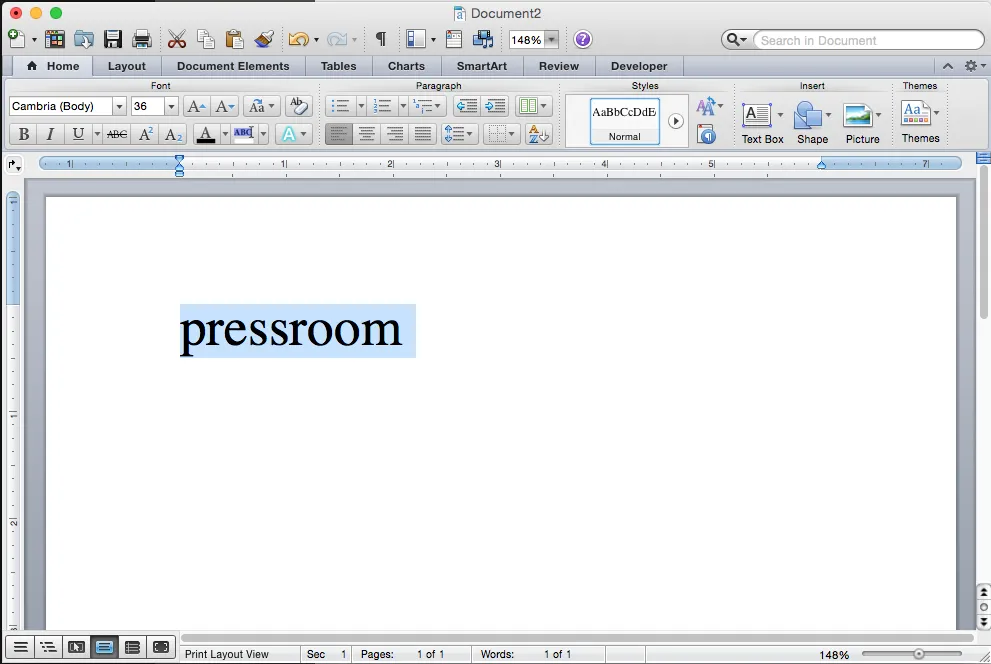Apply the Normal style from the gallery
The width and height of the screenshot is (991, 664).
coord(624,121)
